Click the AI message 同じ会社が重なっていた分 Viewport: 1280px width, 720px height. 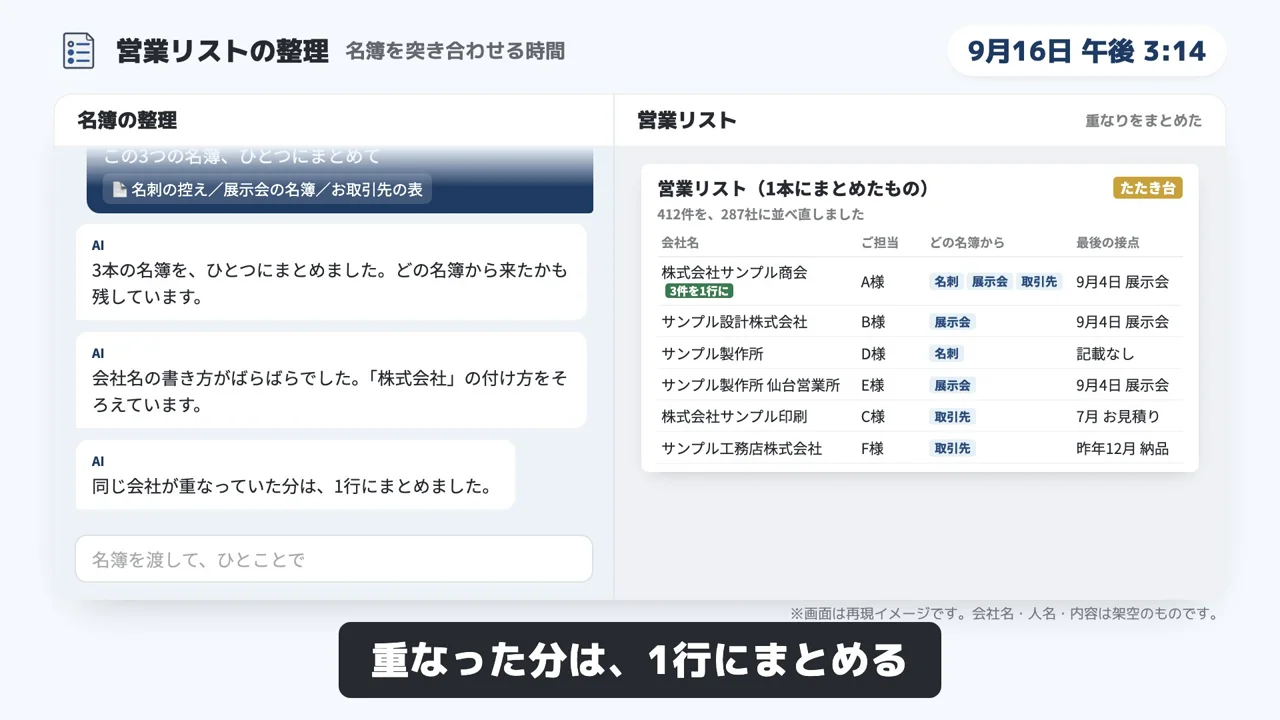point(295,475)
